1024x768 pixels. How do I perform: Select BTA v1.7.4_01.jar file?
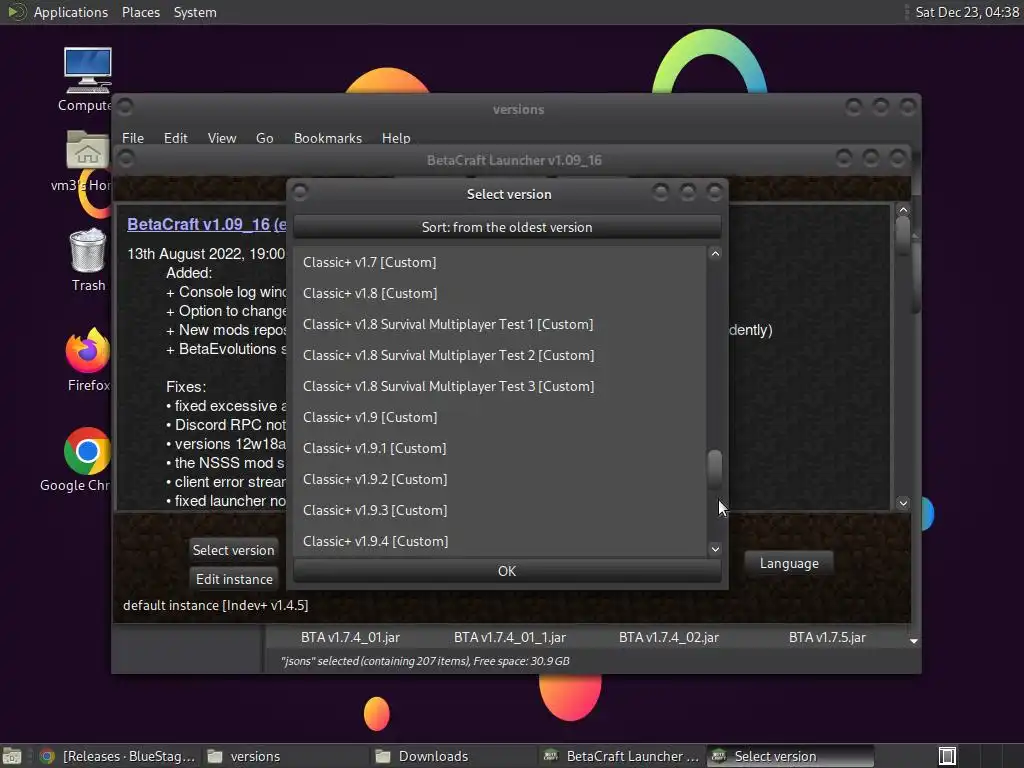pyautogui.click(x=350, y=637)
